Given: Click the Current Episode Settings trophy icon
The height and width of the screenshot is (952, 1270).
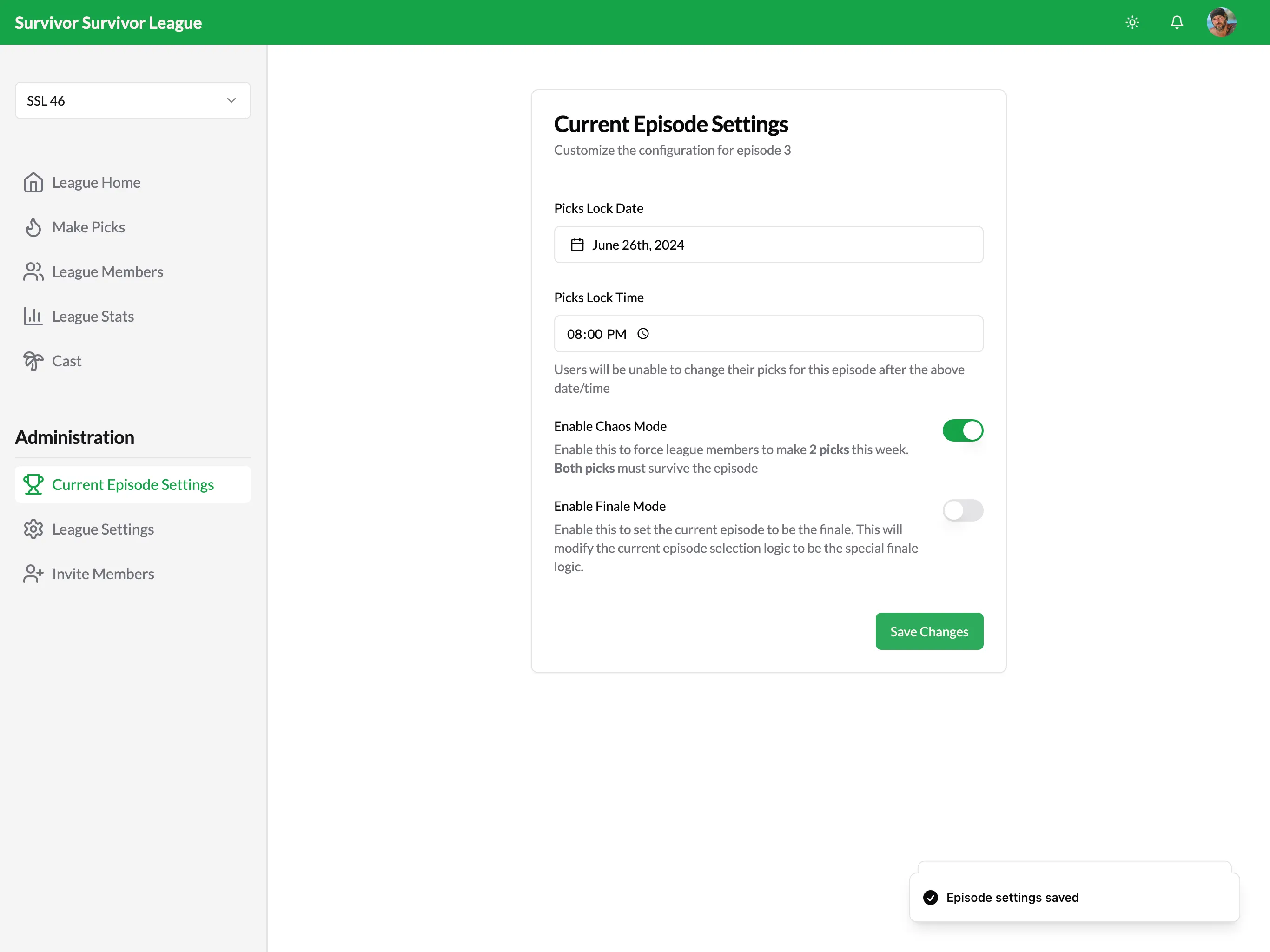Looking at the screenshot, I should click(x=34, y=484).
